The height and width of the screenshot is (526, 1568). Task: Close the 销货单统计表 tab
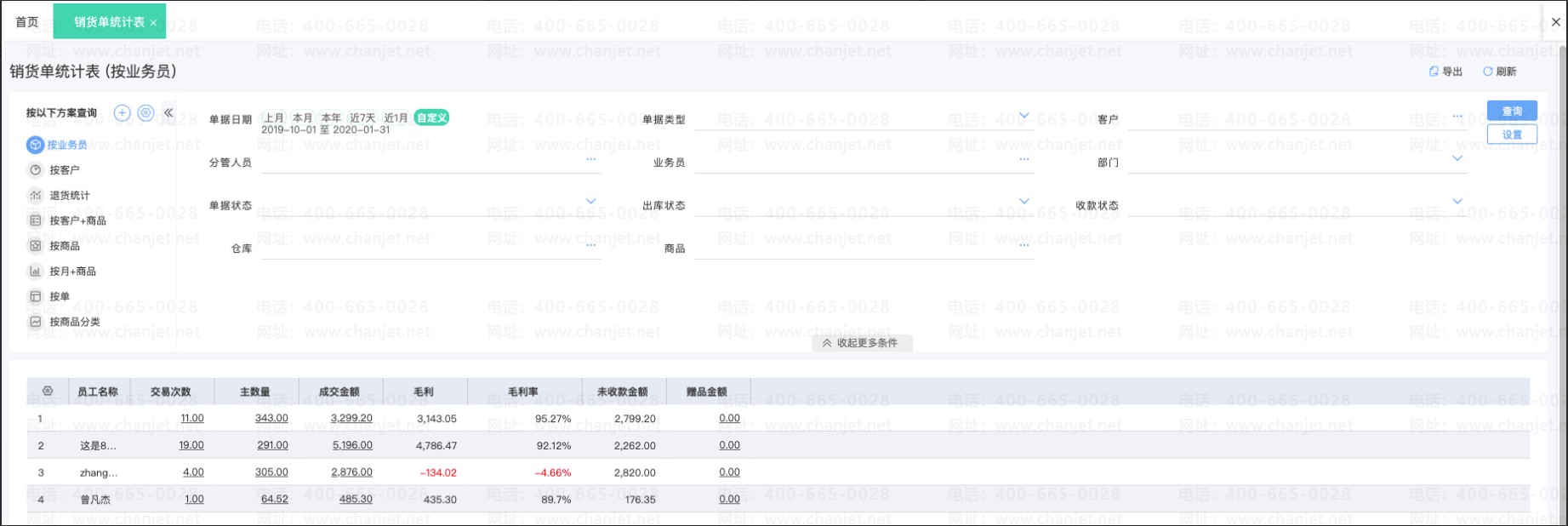153,23
